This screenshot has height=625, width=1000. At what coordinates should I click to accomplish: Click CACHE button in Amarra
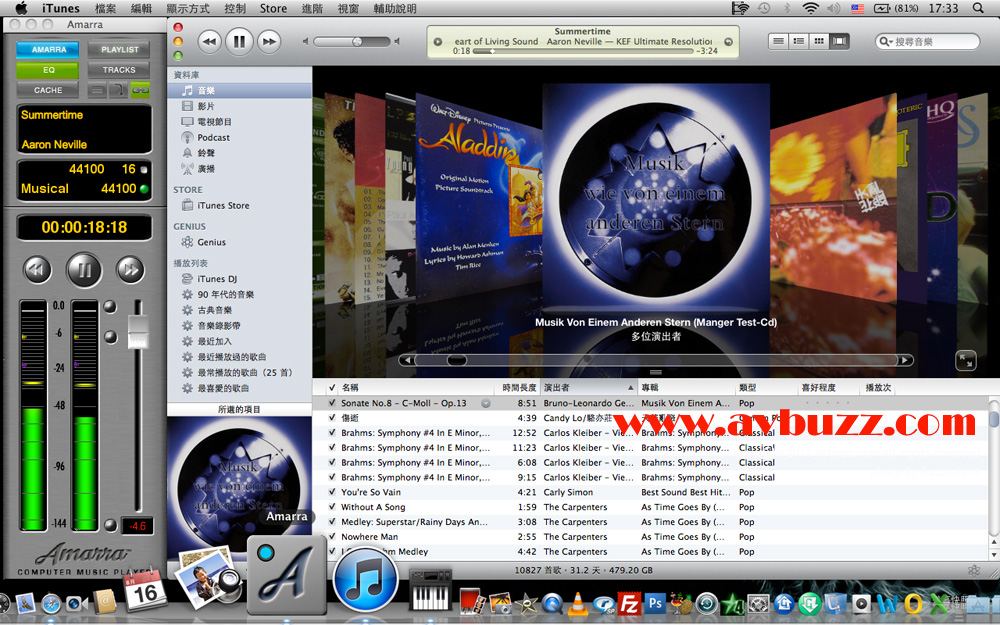tap(48, 90)
